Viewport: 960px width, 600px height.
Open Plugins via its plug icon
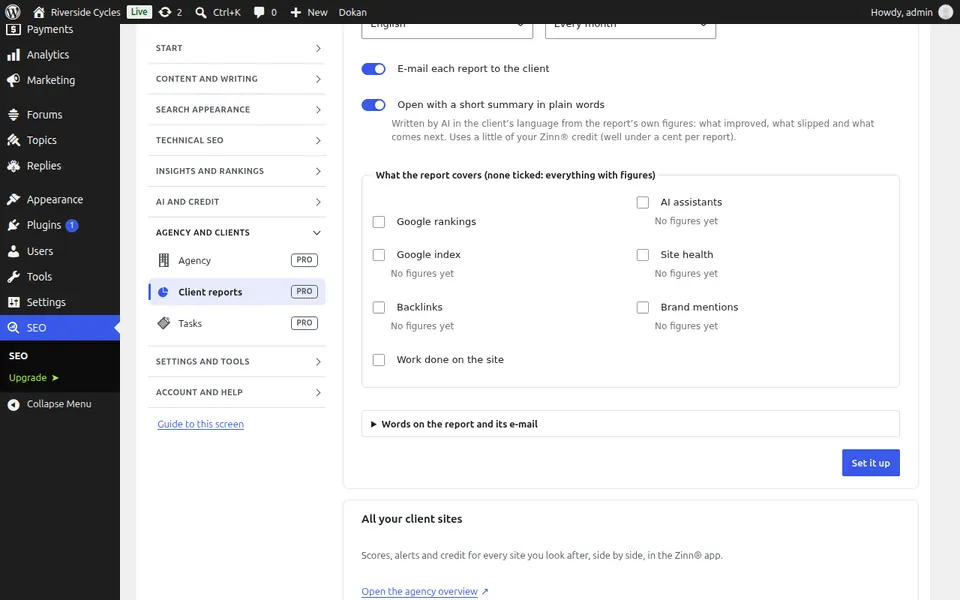tap(13, 225)
